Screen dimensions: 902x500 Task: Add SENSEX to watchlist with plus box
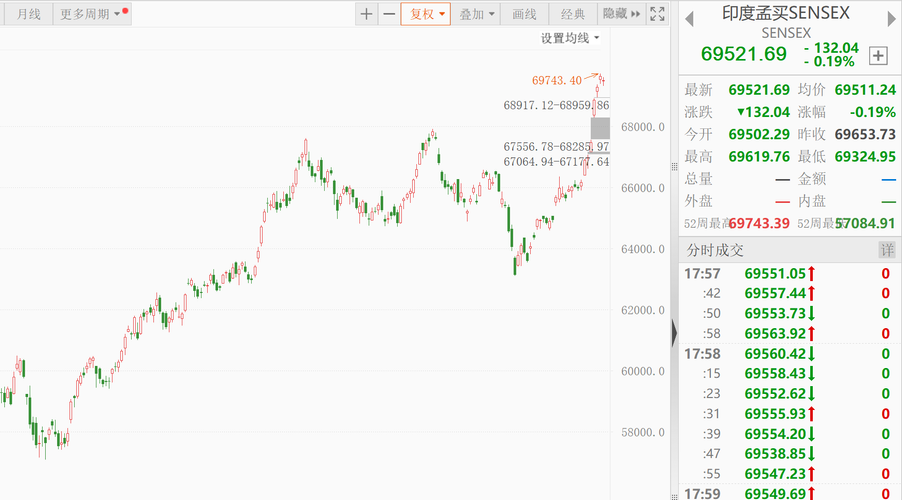[x=879, y=55]
